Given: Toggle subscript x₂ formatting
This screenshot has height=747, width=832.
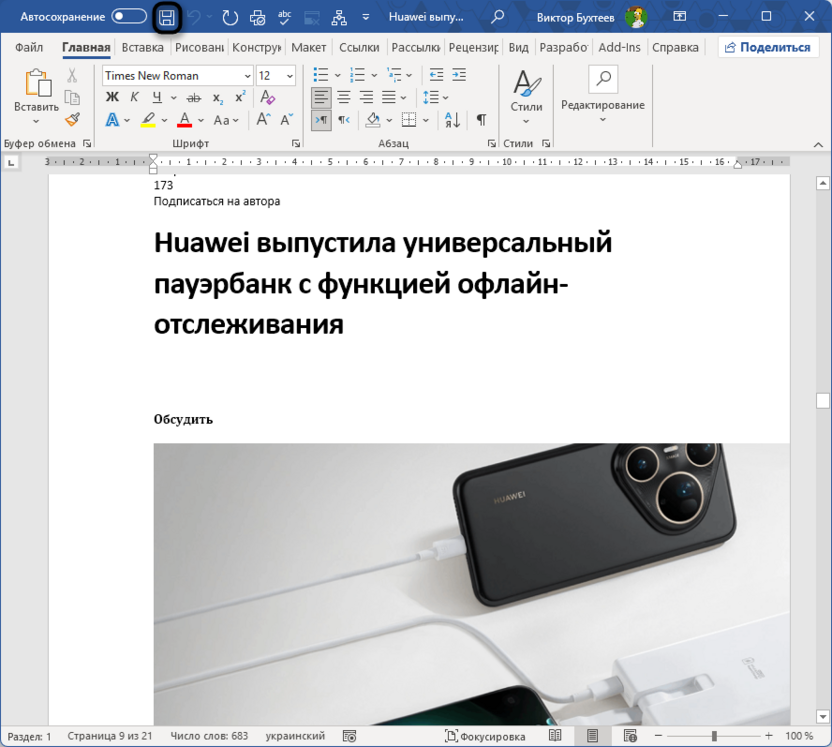Looking at the screenshot, I should click(x=218, y=98).
